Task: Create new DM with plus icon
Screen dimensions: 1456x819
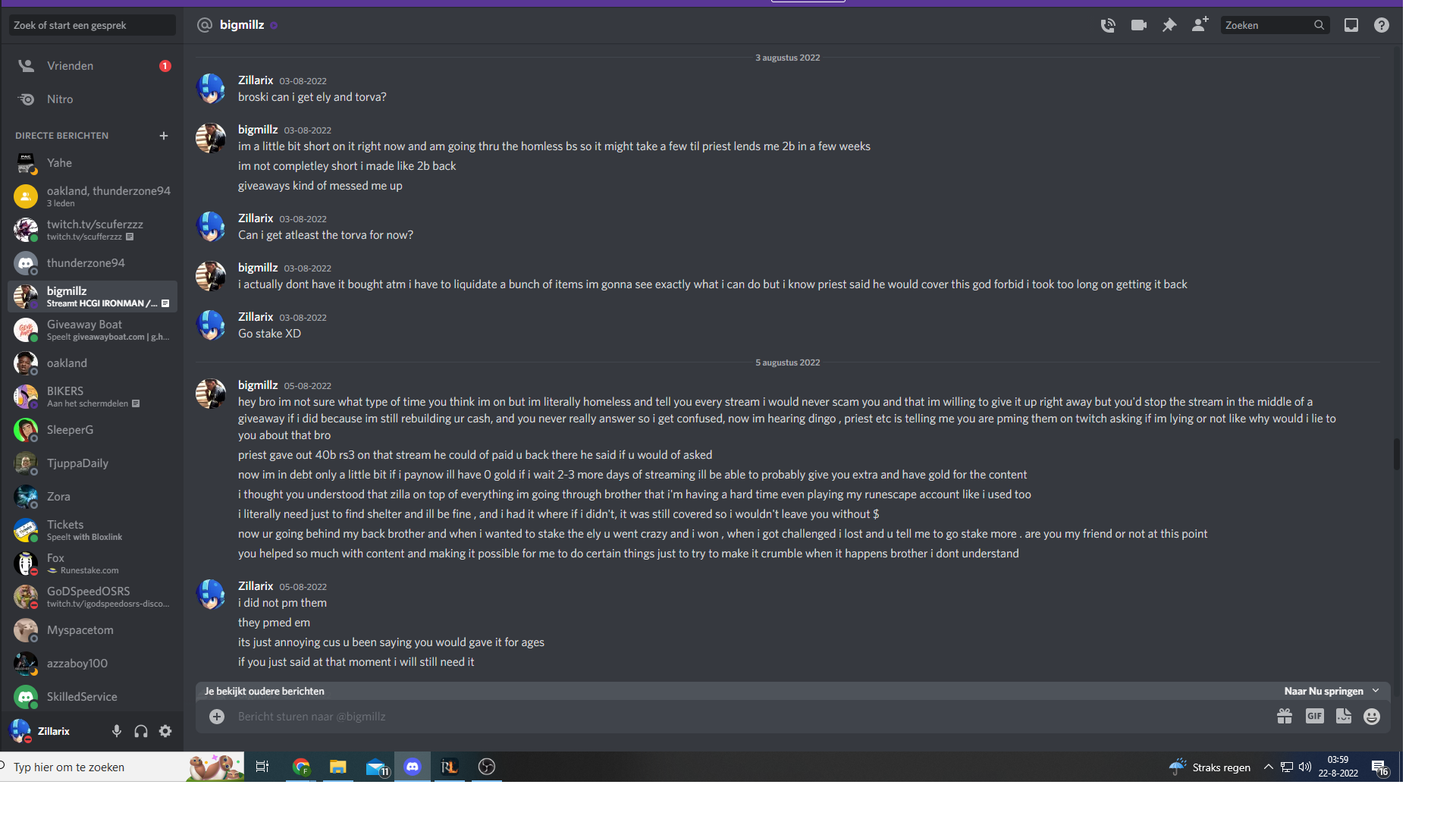Action: click(x=164, y=136)
